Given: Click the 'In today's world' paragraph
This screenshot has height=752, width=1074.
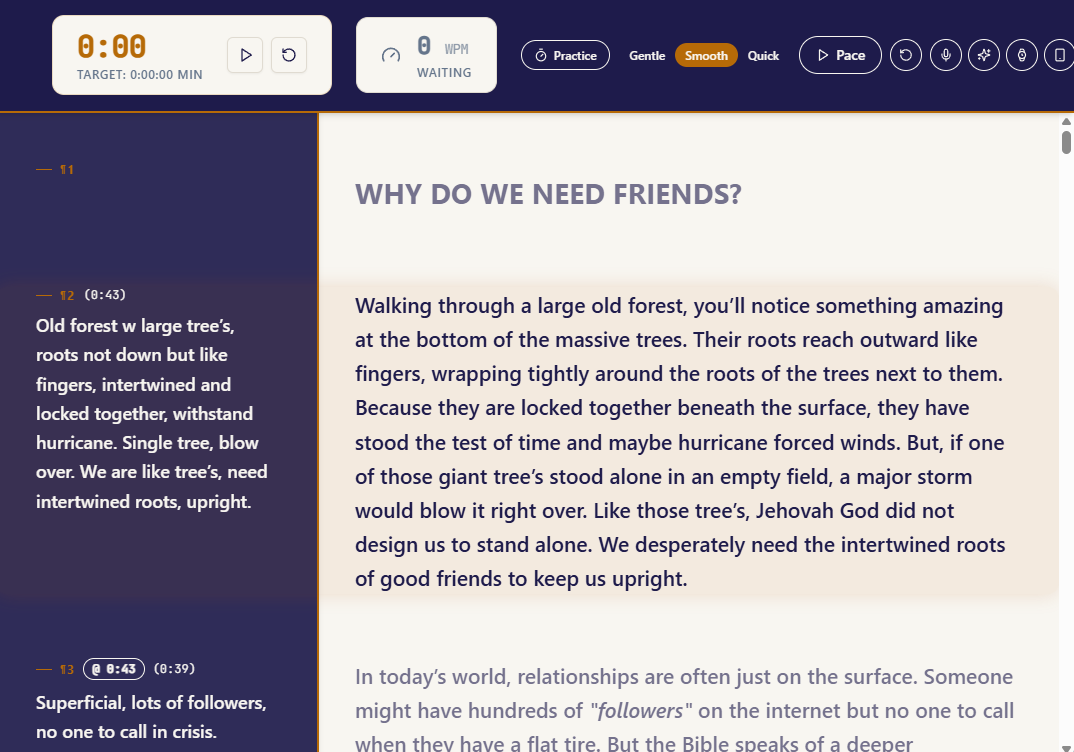Looking at the screenshot, I should (685, 709).
